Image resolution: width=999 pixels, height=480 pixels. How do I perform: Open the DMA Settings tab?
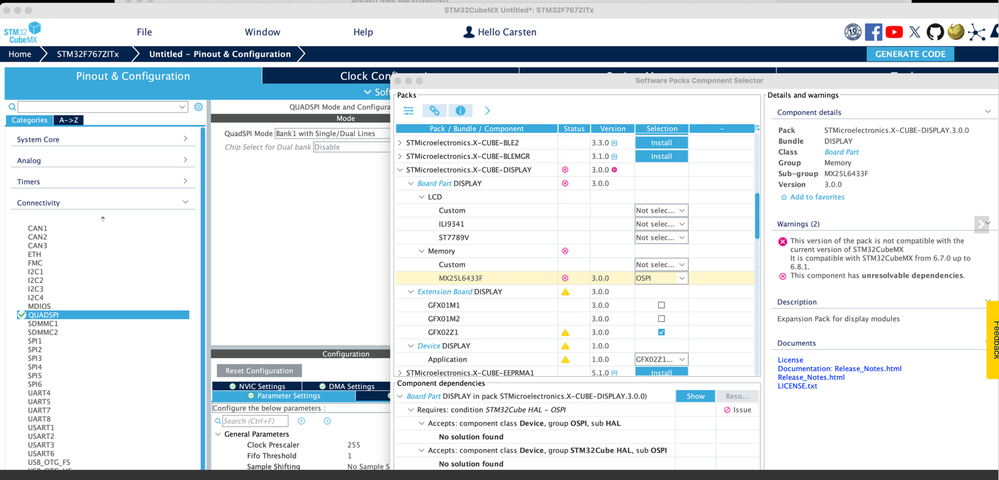coord(346,386)
